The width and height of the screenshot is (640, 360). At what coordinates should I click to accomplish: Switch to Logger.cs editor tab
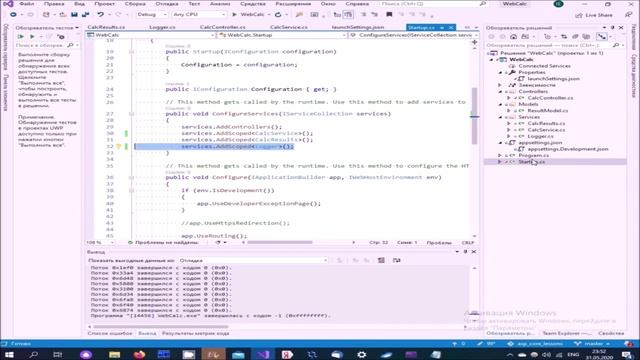162,27
